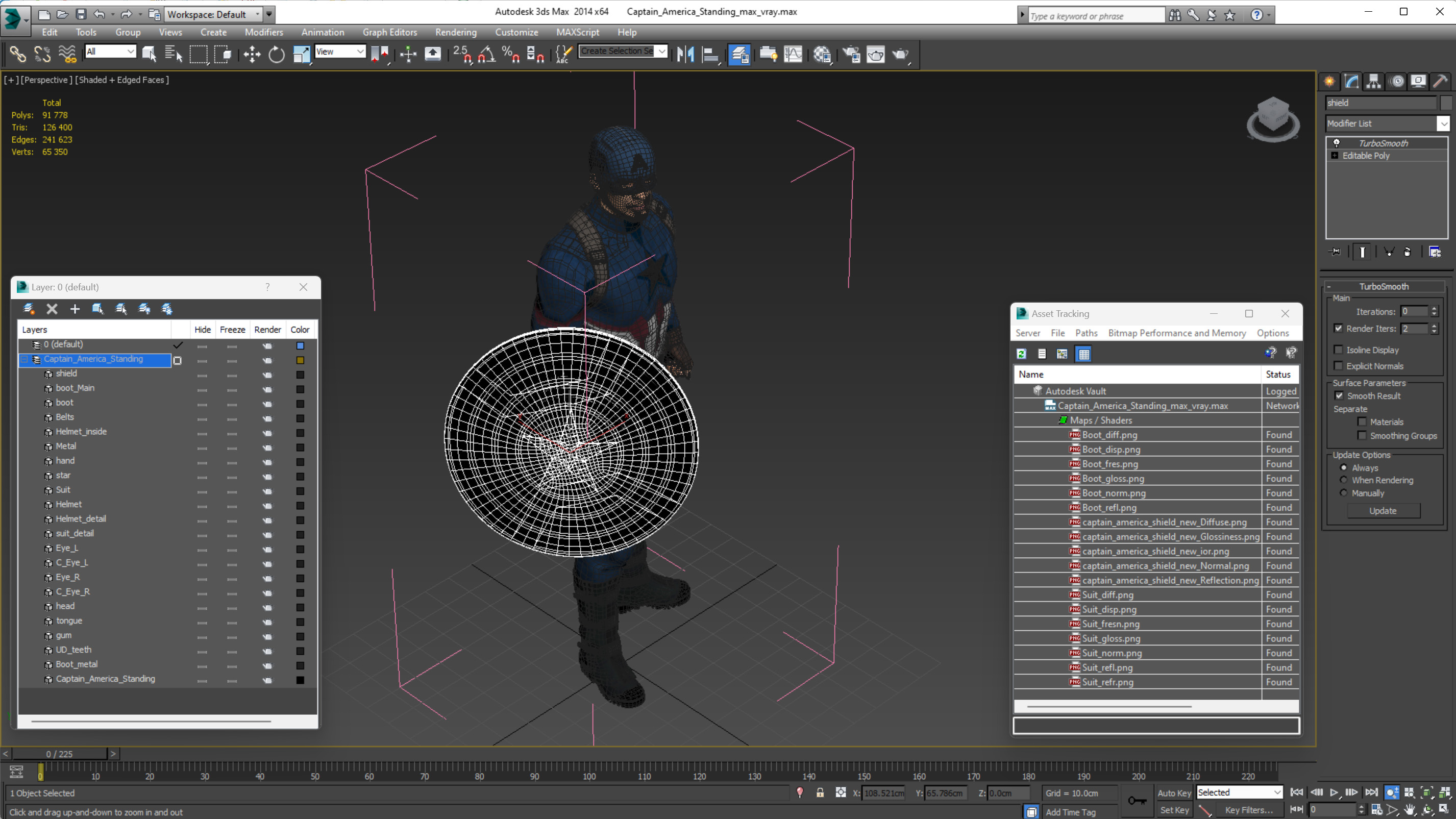1456x819 pixels.
Task: Toggle selection lock padlock icon
Action: pos(820,792)
